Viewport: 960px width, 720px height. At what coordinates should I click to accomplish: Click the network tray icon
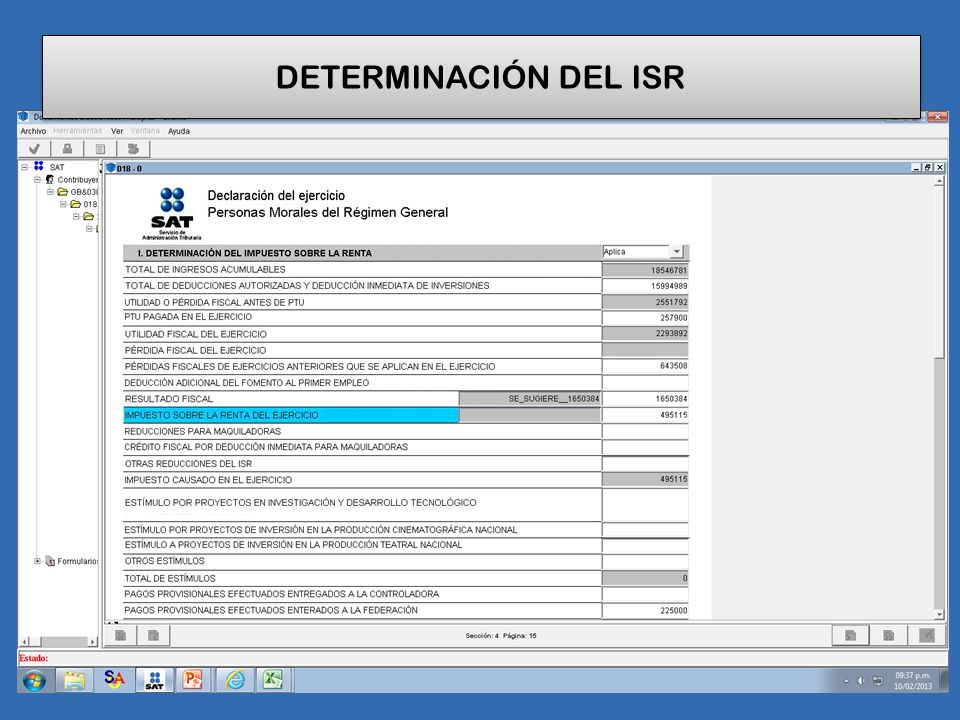[x=878, y=680]
